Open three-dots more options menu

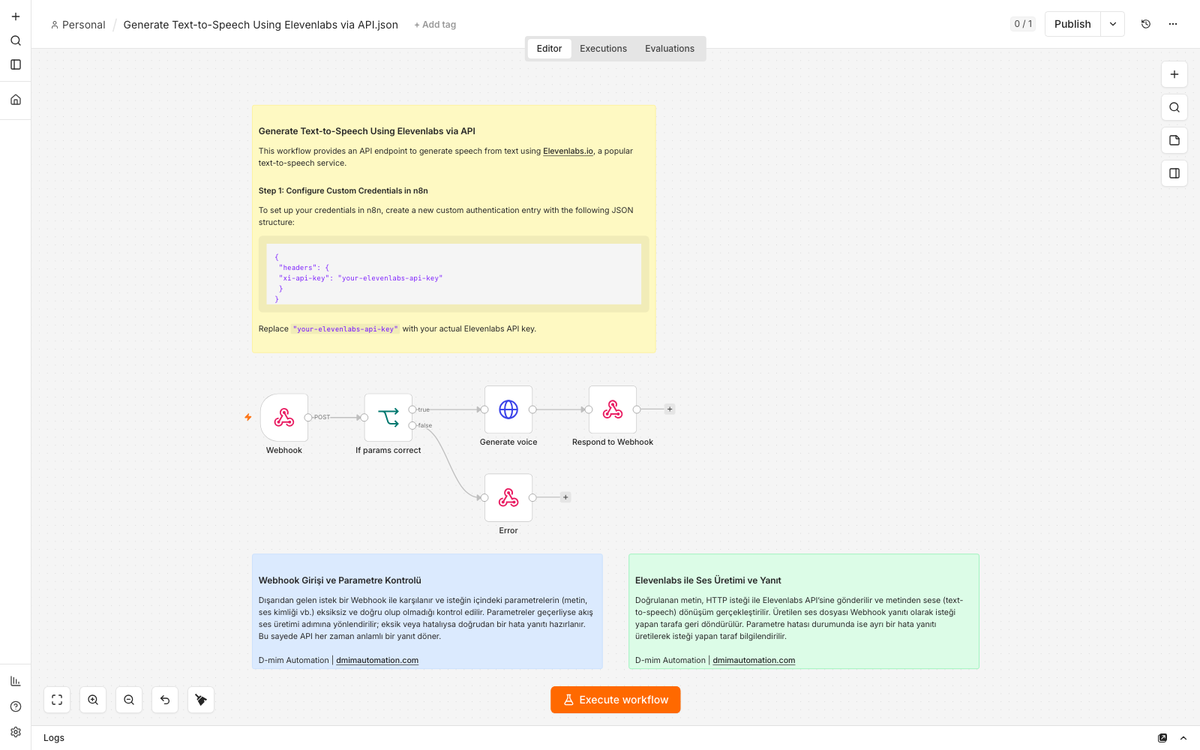tap(1173, 24)
